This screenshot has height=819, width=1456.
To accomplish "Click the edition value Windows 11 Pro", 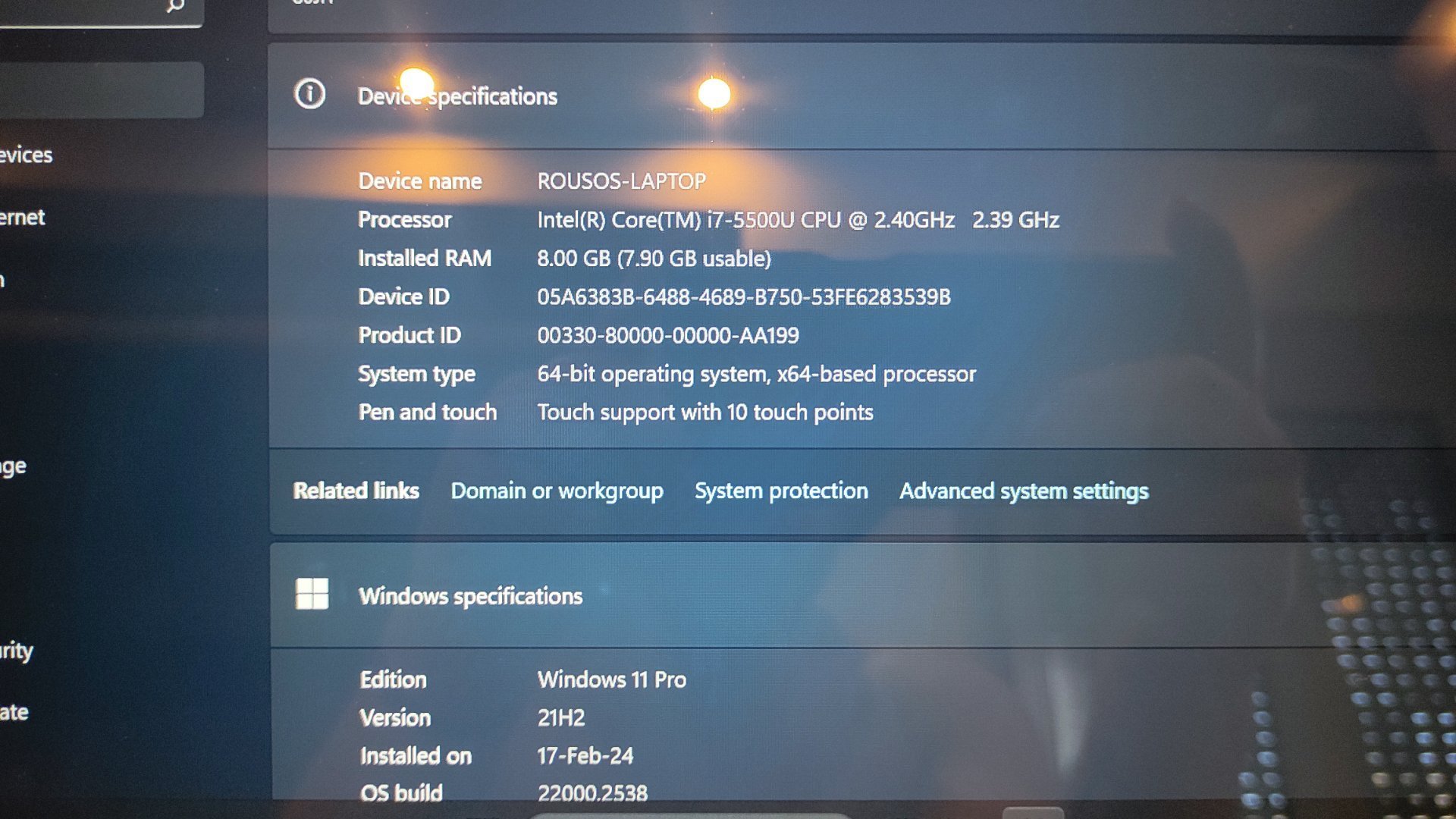I will (x=611, y=679).
